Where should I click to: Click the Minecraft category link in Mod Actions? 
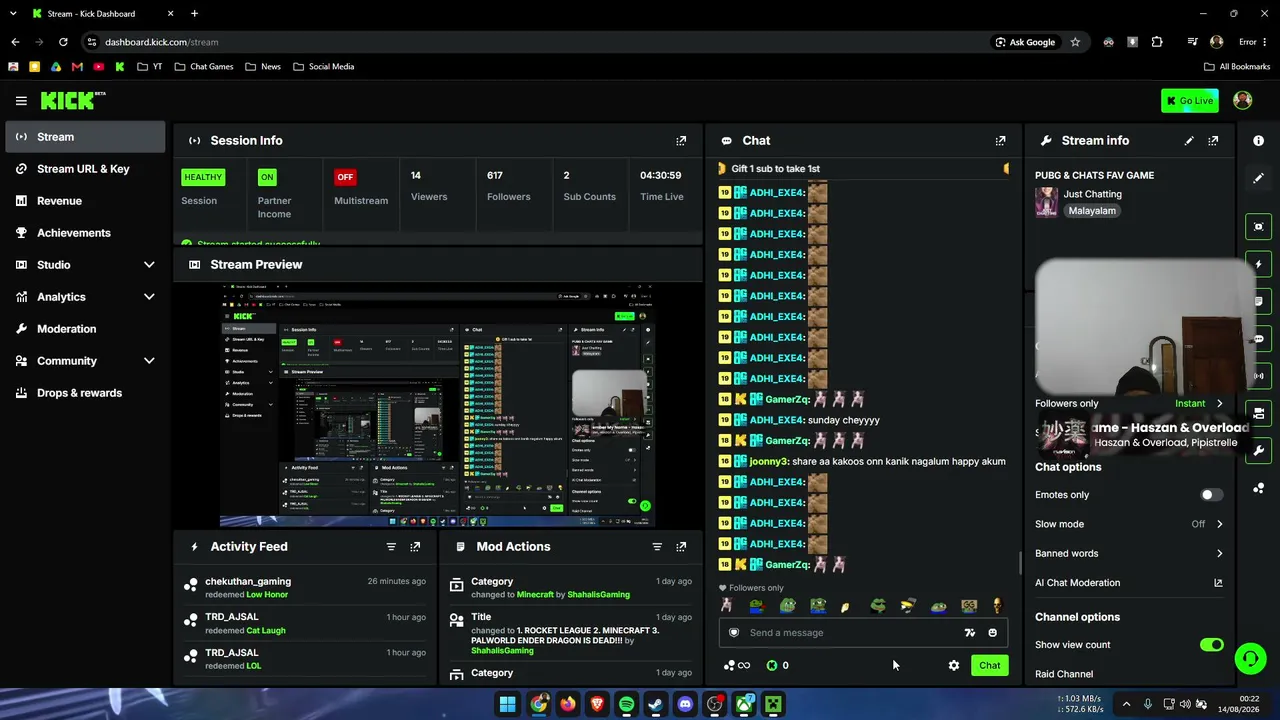tap(535, 594)
